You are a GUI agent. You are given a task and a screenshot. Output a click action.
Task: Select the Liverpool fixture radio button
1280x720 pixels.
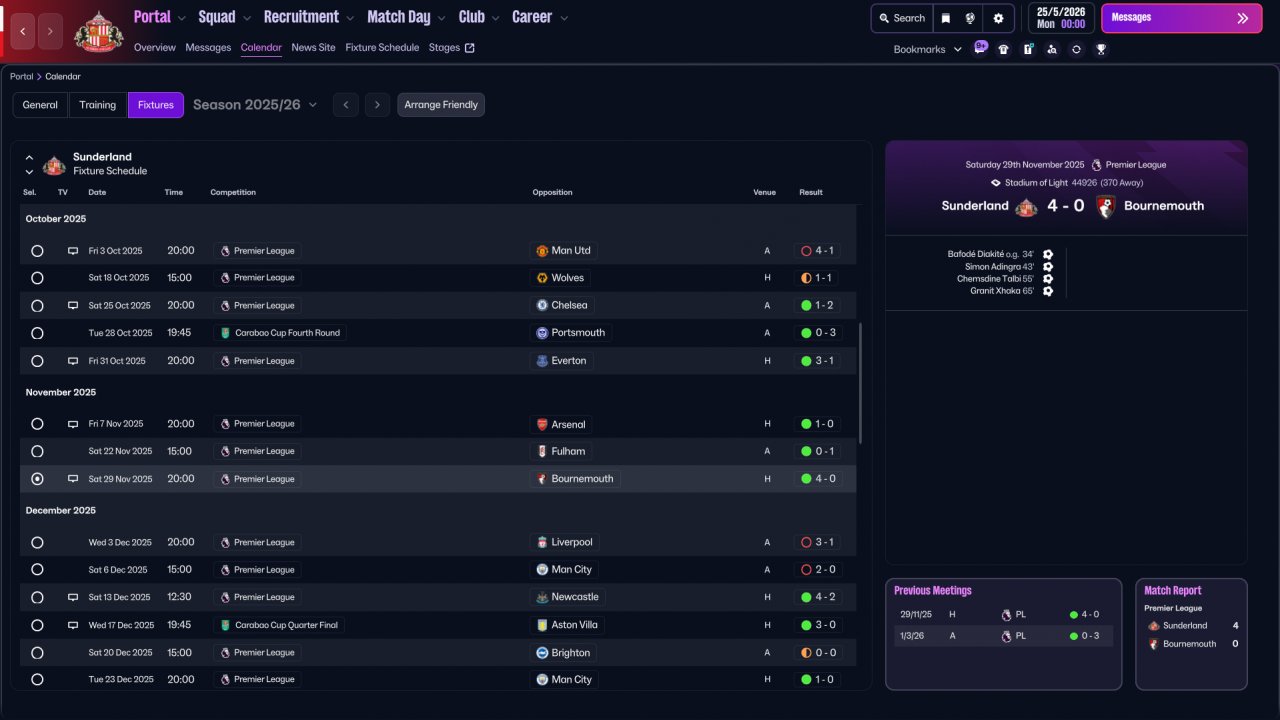[x=37, y=542]
